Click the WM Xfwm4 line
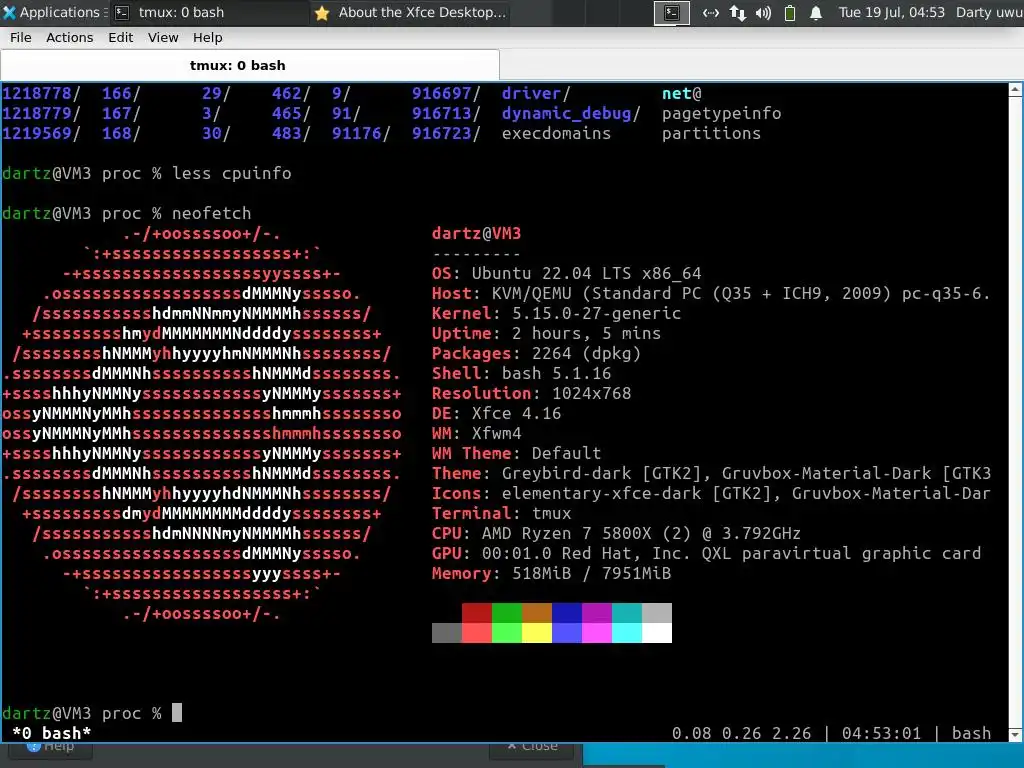Viewport: 1024px width, 768px height. [x=477, y=433]
